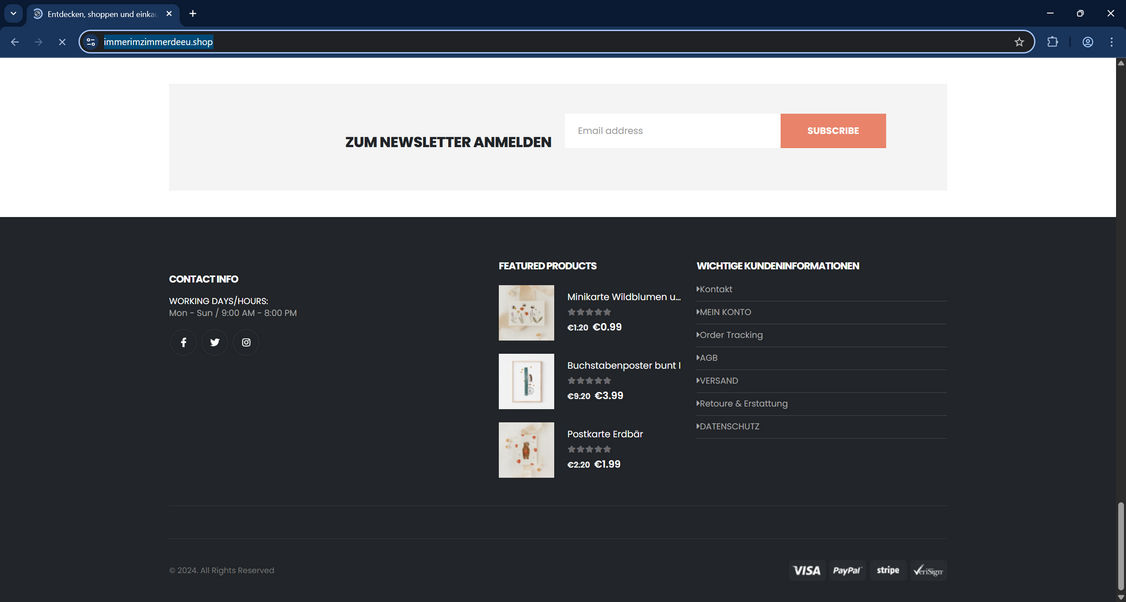Restore down the browser window
This screenshot has width=1126, height=602.
(x=1080, y=13)
